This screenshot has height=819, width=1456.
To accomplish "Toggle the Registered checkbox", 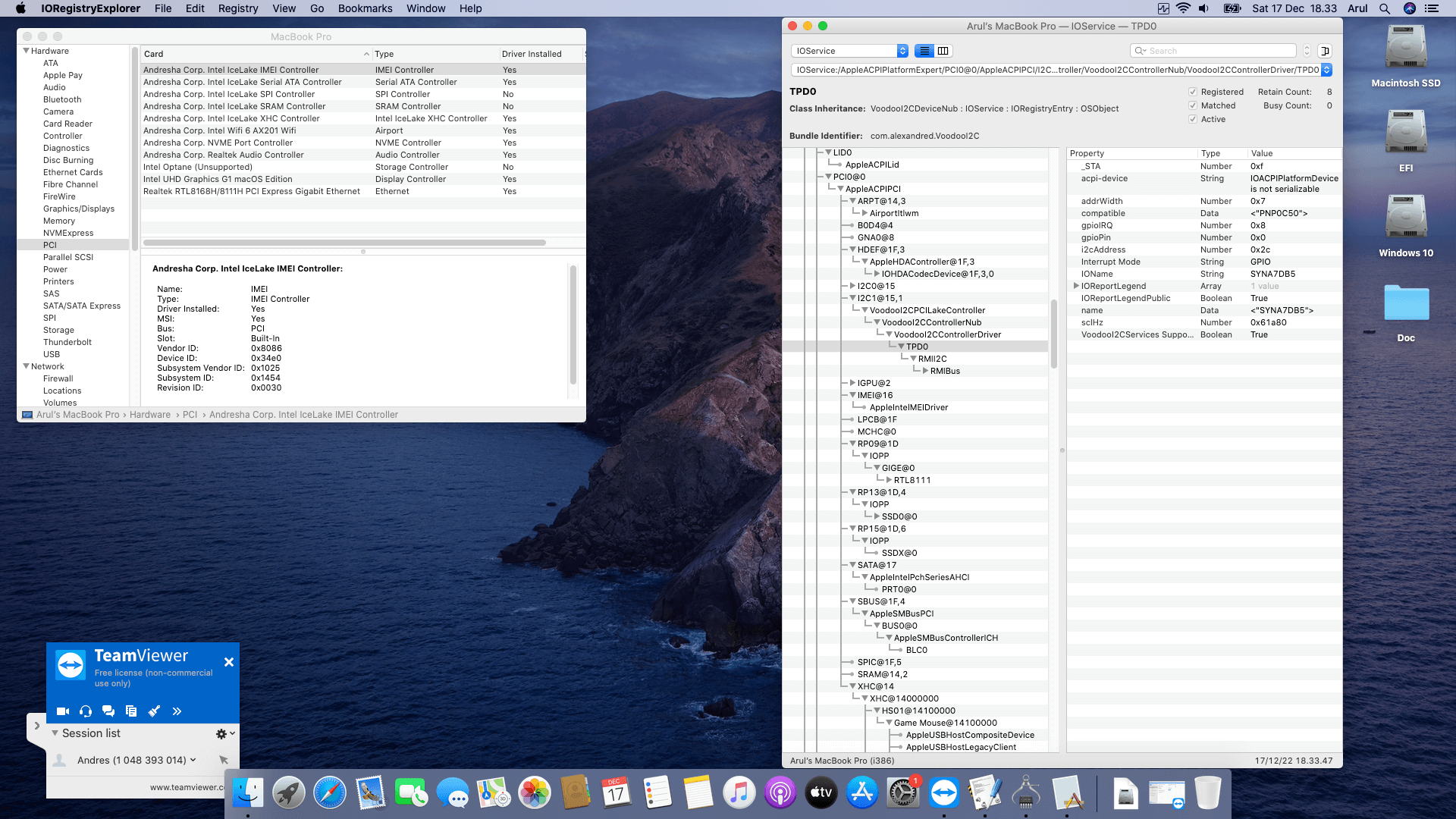I will pos(1193,93).
